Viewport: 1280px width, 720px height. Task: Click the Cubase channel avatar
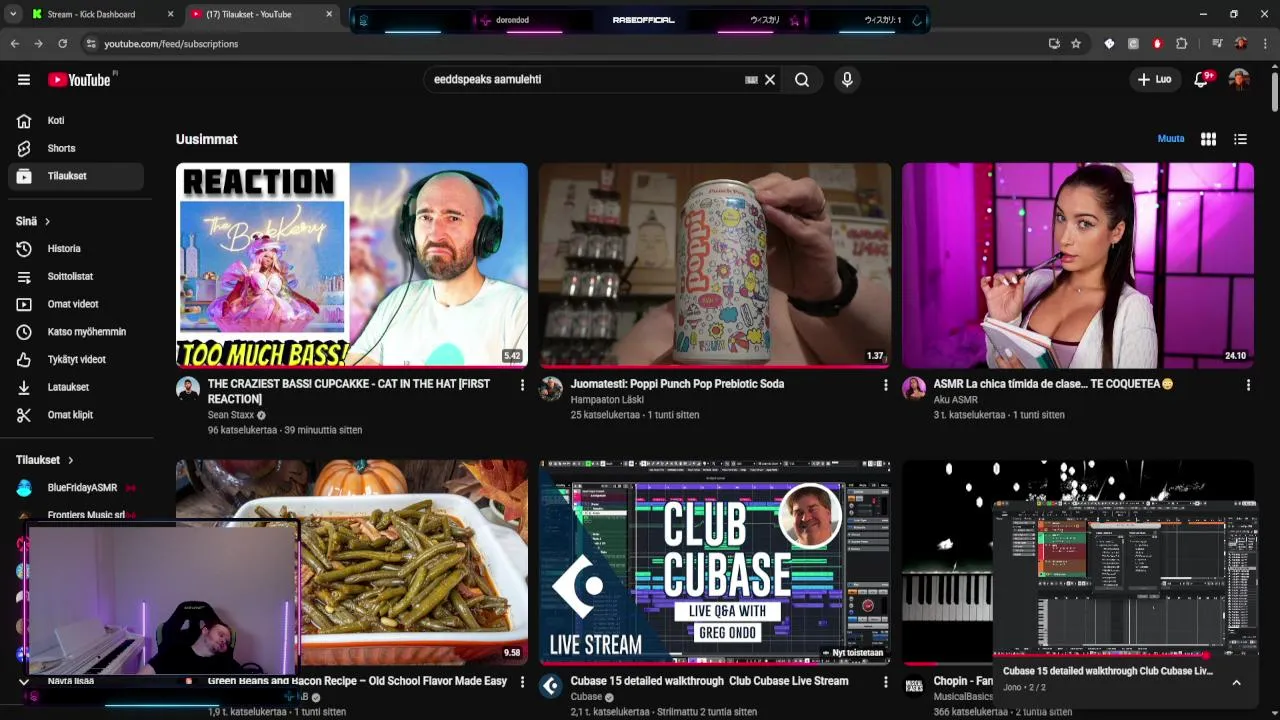[x=551, y=686]
